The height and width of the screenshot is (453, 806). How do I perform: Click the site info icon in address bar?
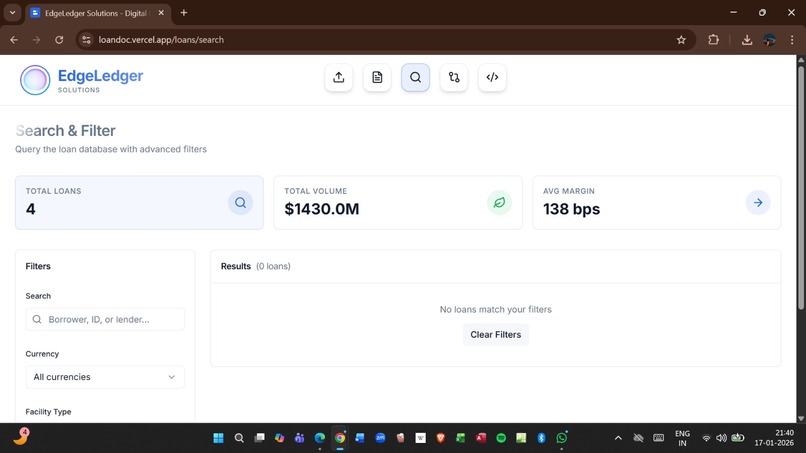[86, 40]
